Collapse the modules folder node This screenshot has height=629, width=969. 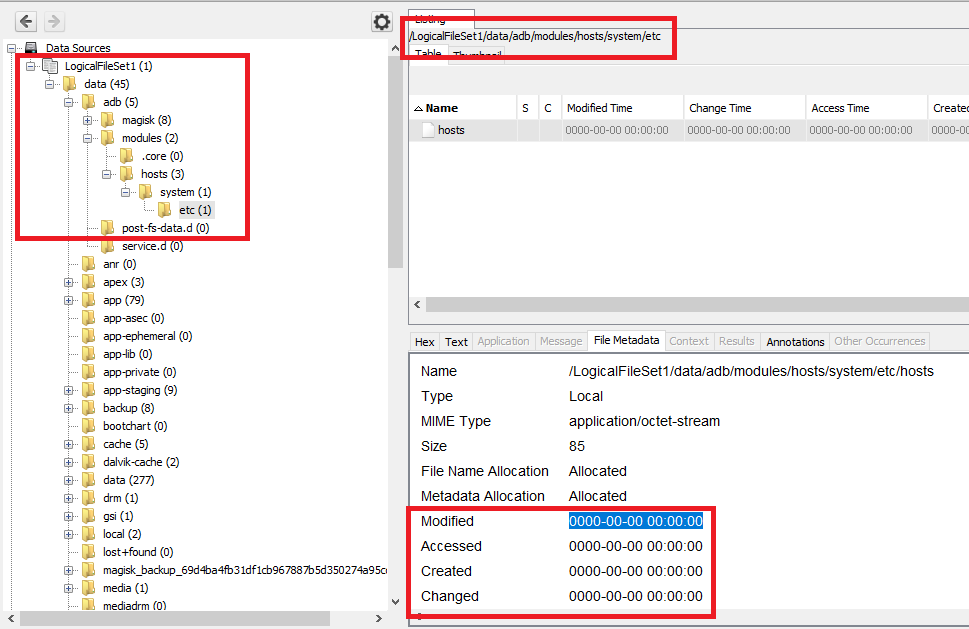tap(88, 138)
